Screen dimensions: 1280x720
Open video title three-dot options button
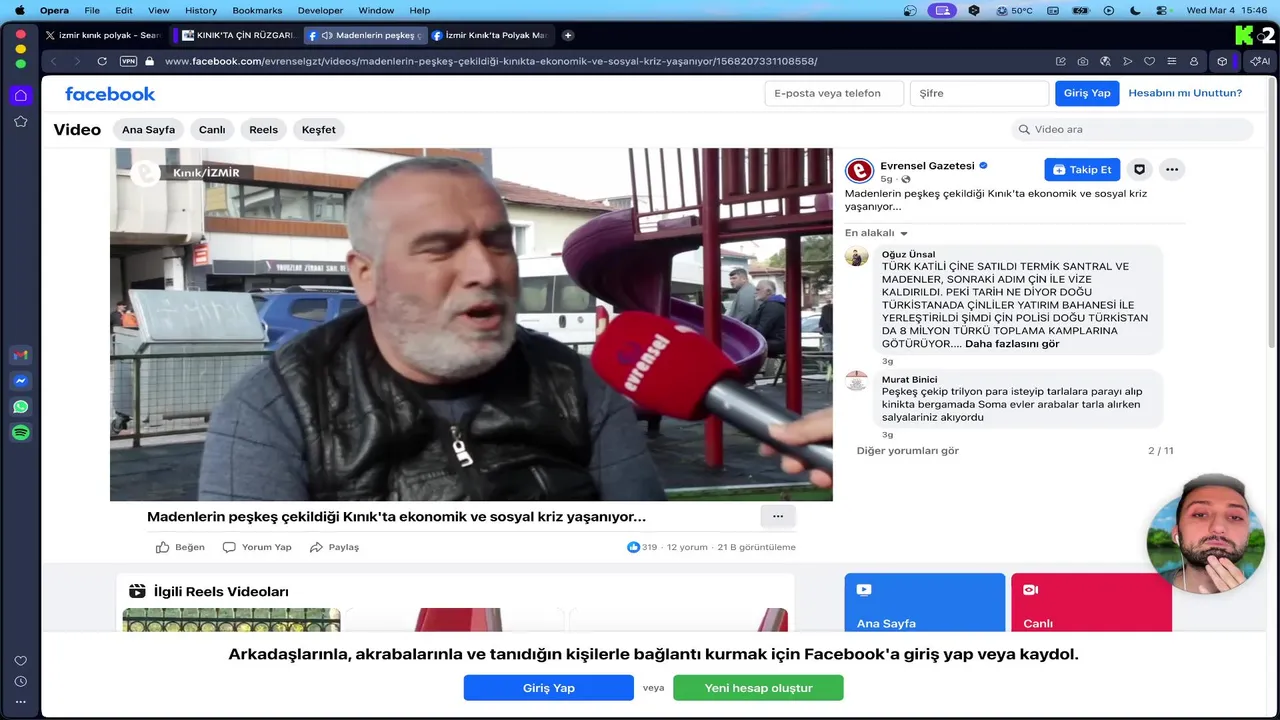pos(778,516)
